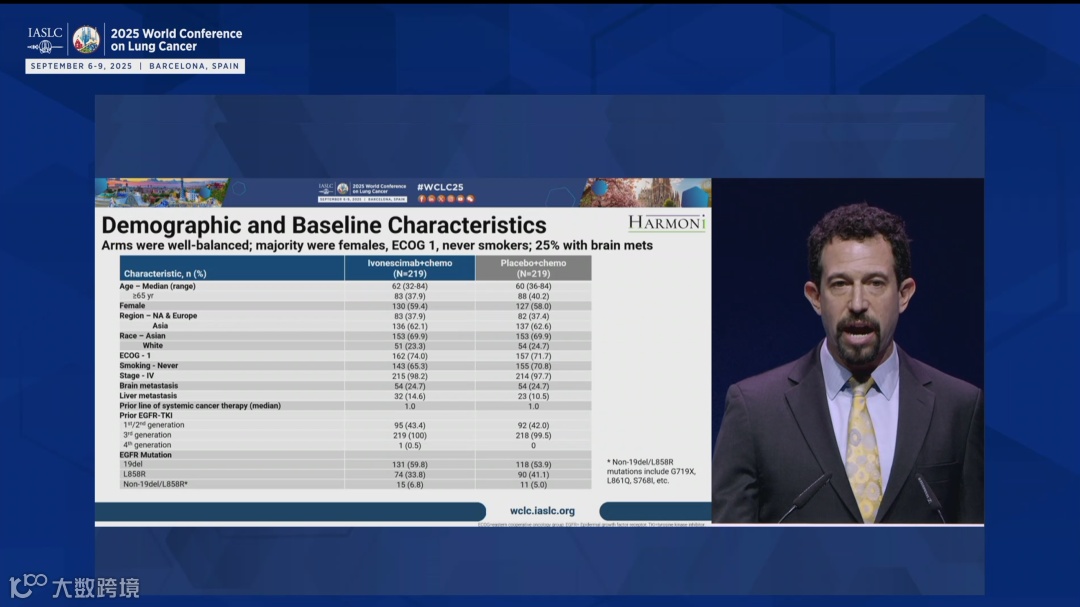
Task: Click the '60 (36-84)' age value
Action: click(533, 286)
